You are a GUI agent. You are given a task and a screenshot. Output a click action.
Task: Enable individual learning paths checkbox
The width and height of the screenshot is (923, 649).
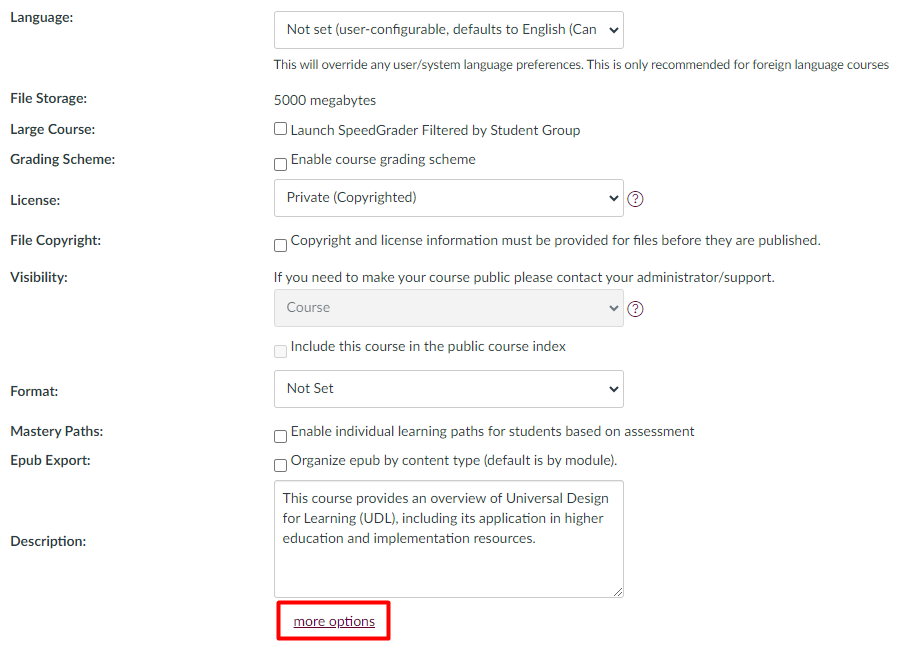281,436
